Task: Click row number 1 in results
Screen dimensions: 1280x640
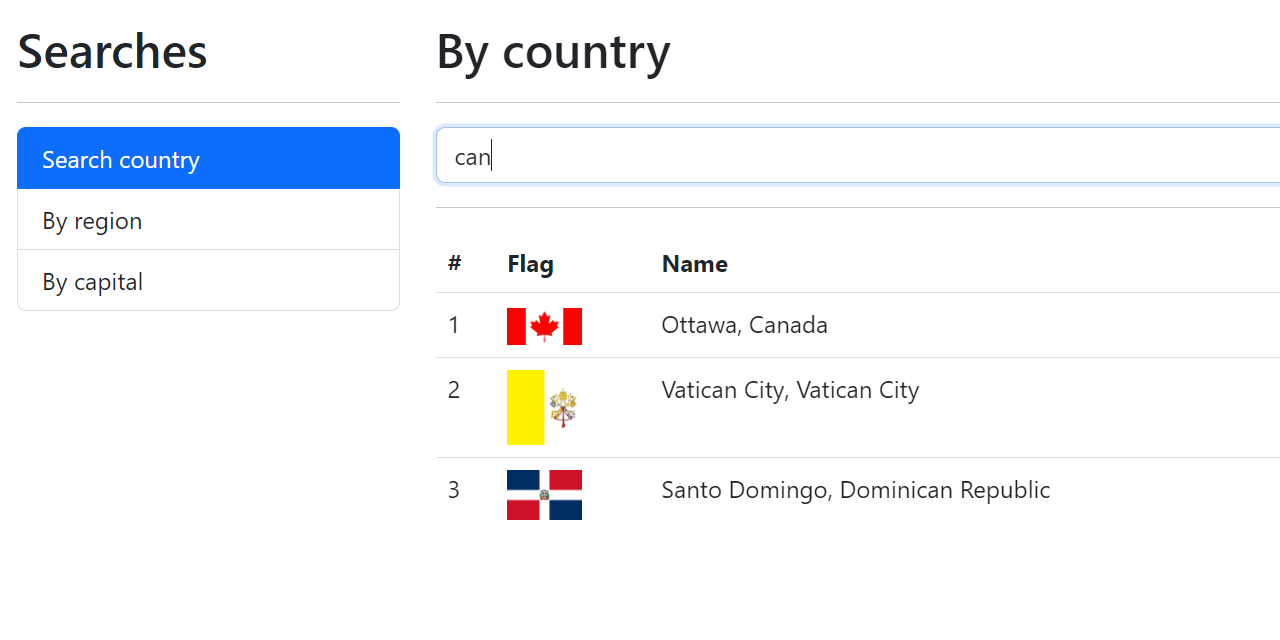Action: tap(453, 325)
